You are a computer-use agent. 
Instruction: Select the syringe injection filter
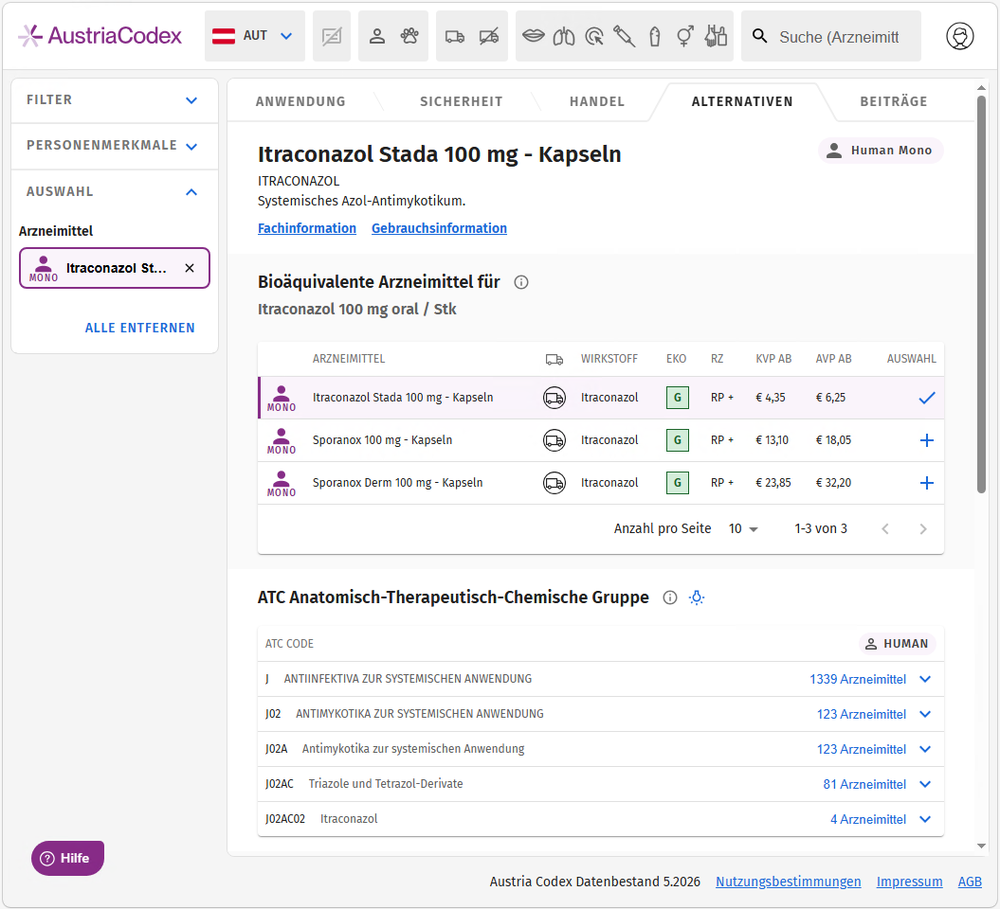tap(624, 36)
